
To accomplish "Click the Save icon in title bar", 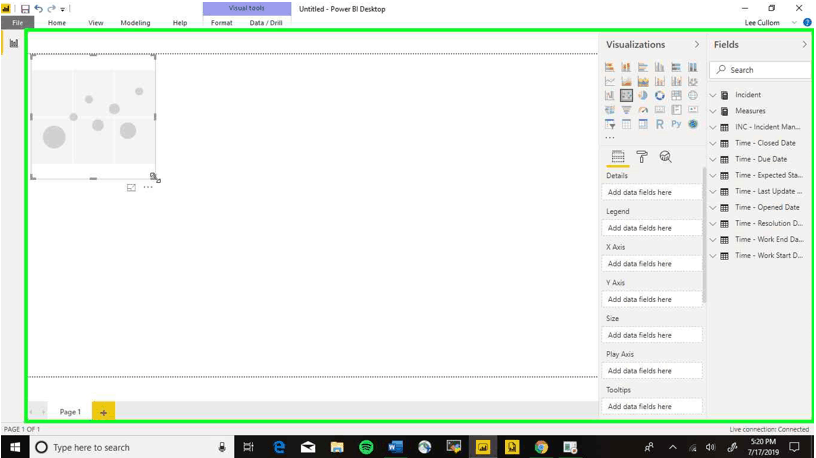I will coord(25,9).
